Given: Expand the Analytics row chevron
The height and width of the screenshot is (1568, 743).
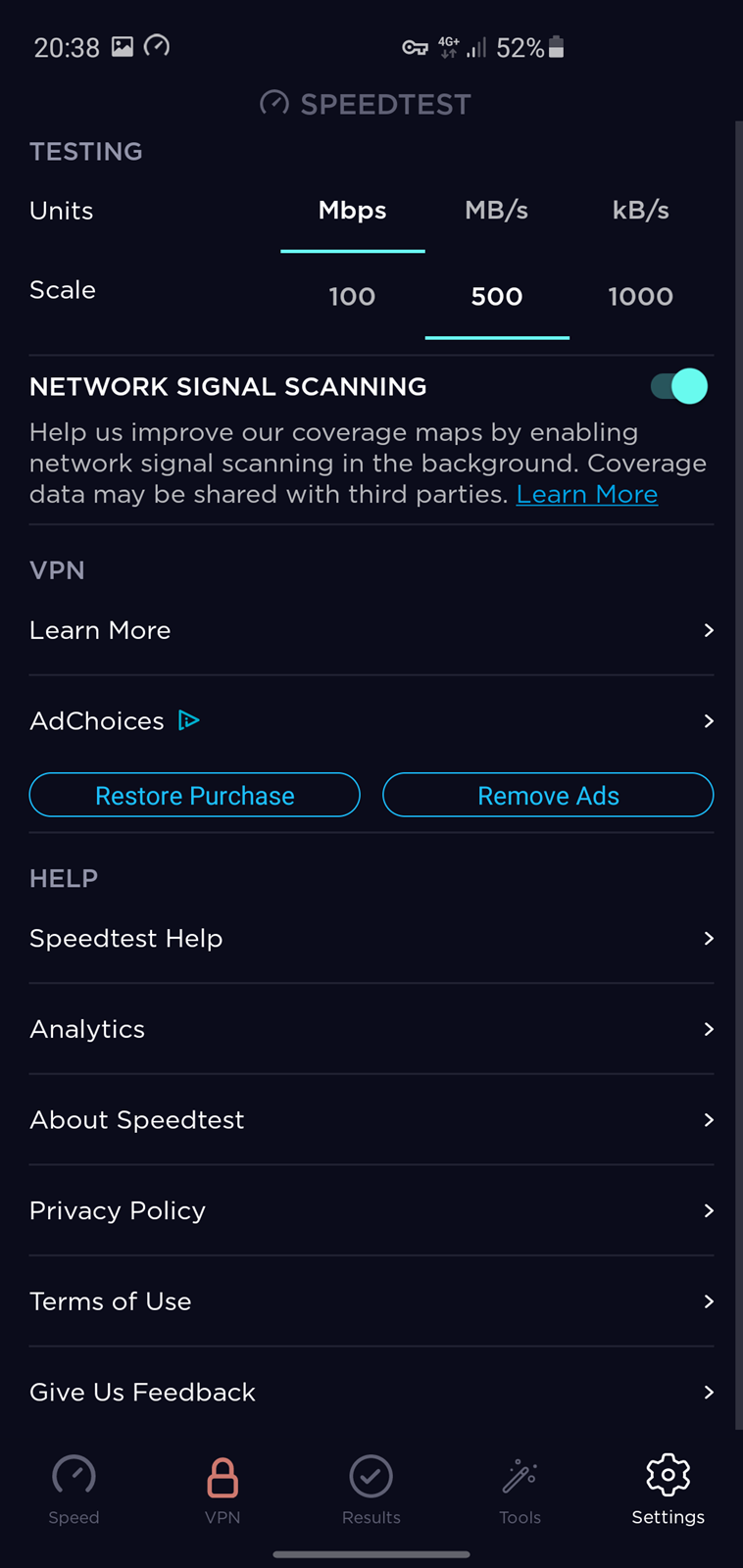Looking at the screenshot, I should point(709,1029).
